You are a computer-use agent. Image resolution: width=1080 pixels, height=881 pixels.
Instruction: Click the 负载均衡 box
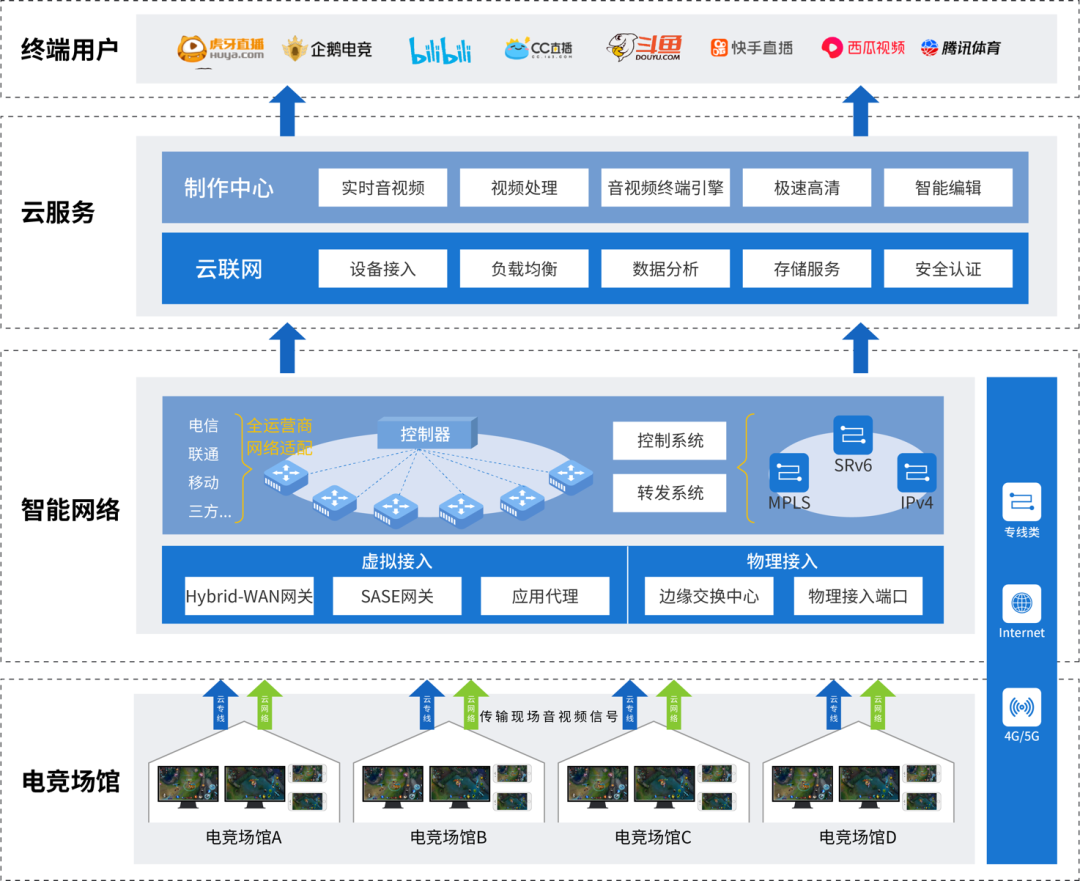point(524,269)
